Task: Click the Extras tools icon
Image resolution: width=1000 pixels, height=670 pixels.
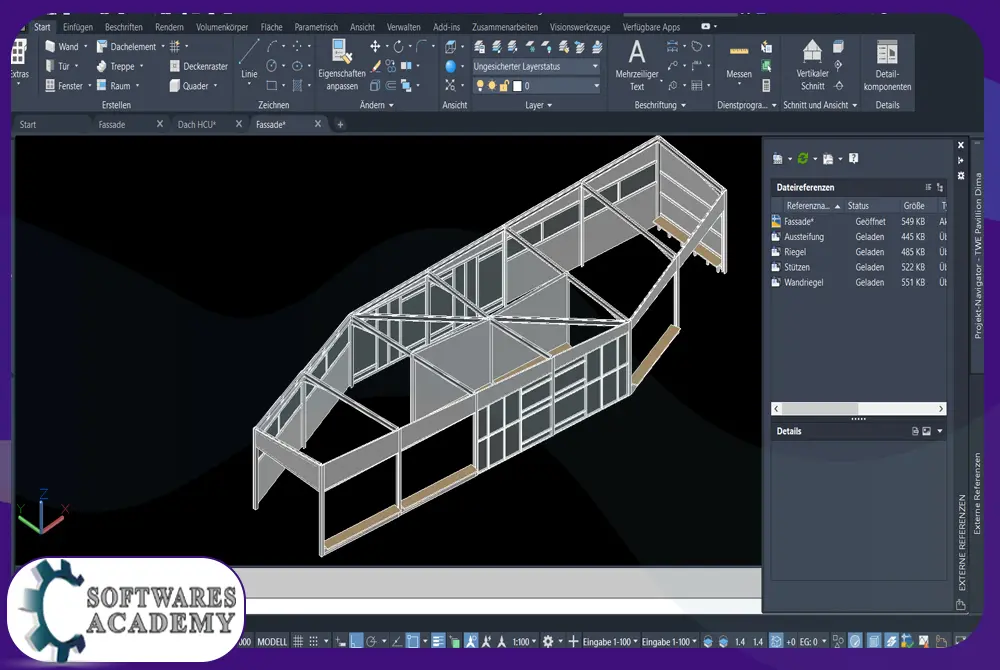Action: [x=19, y=59]
